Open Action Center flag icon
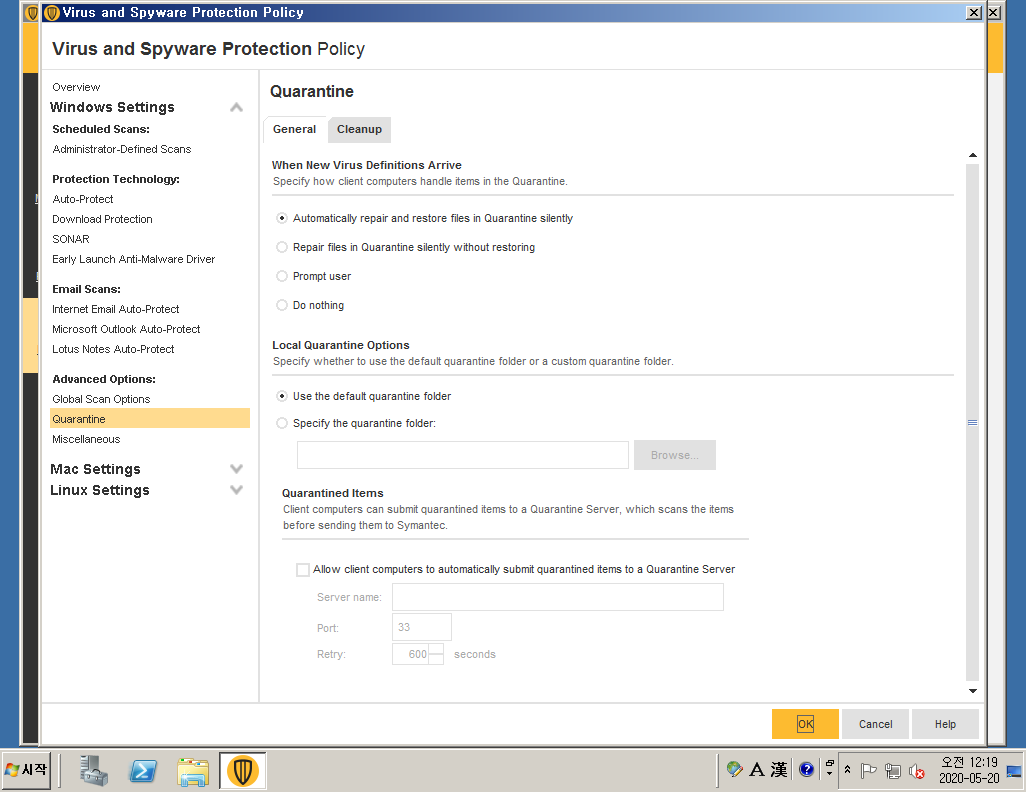This screenshot has width=1026, height=792. [x=868, y=770]
